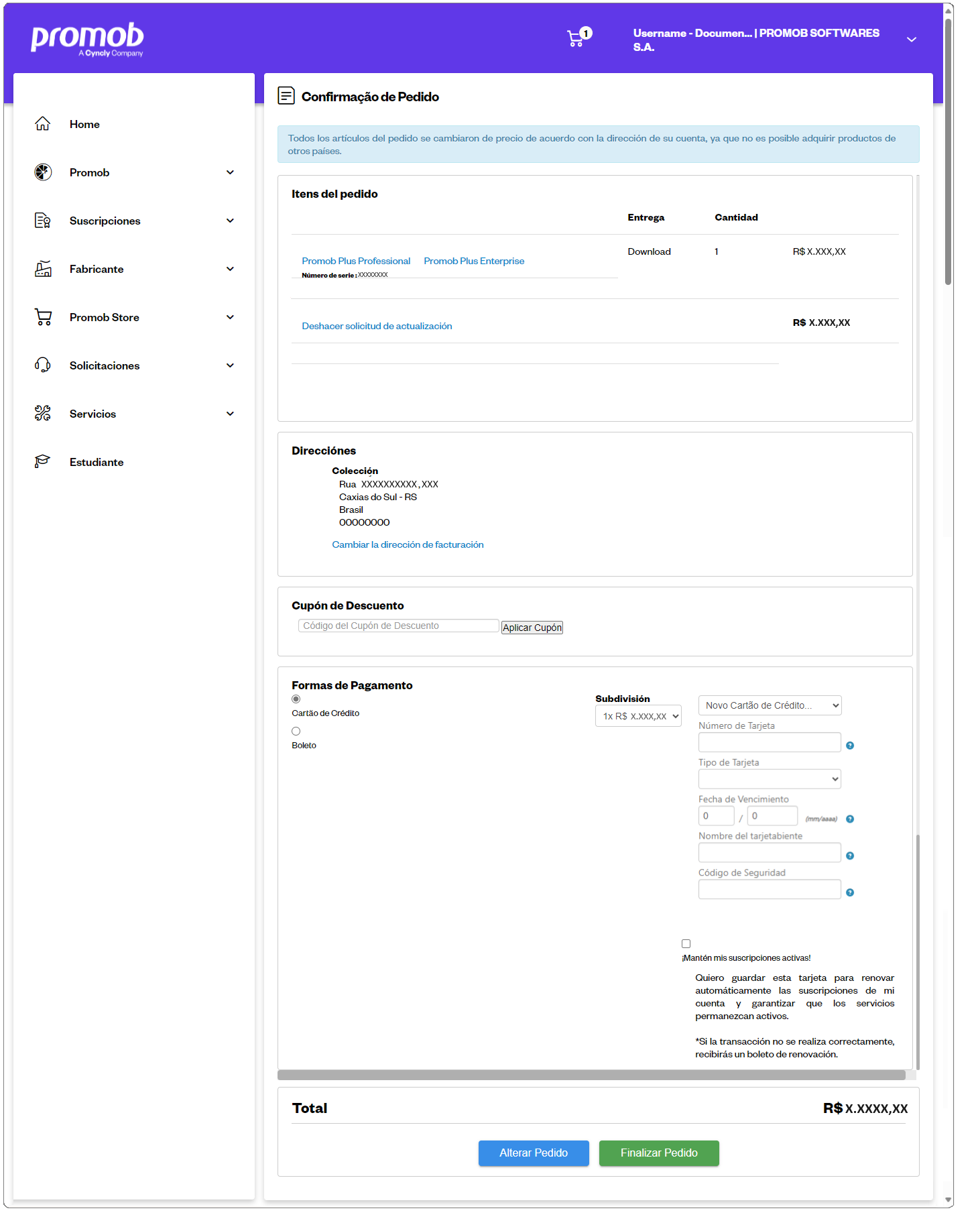Focus the Número de Tarjeta input field

(770, 742)
